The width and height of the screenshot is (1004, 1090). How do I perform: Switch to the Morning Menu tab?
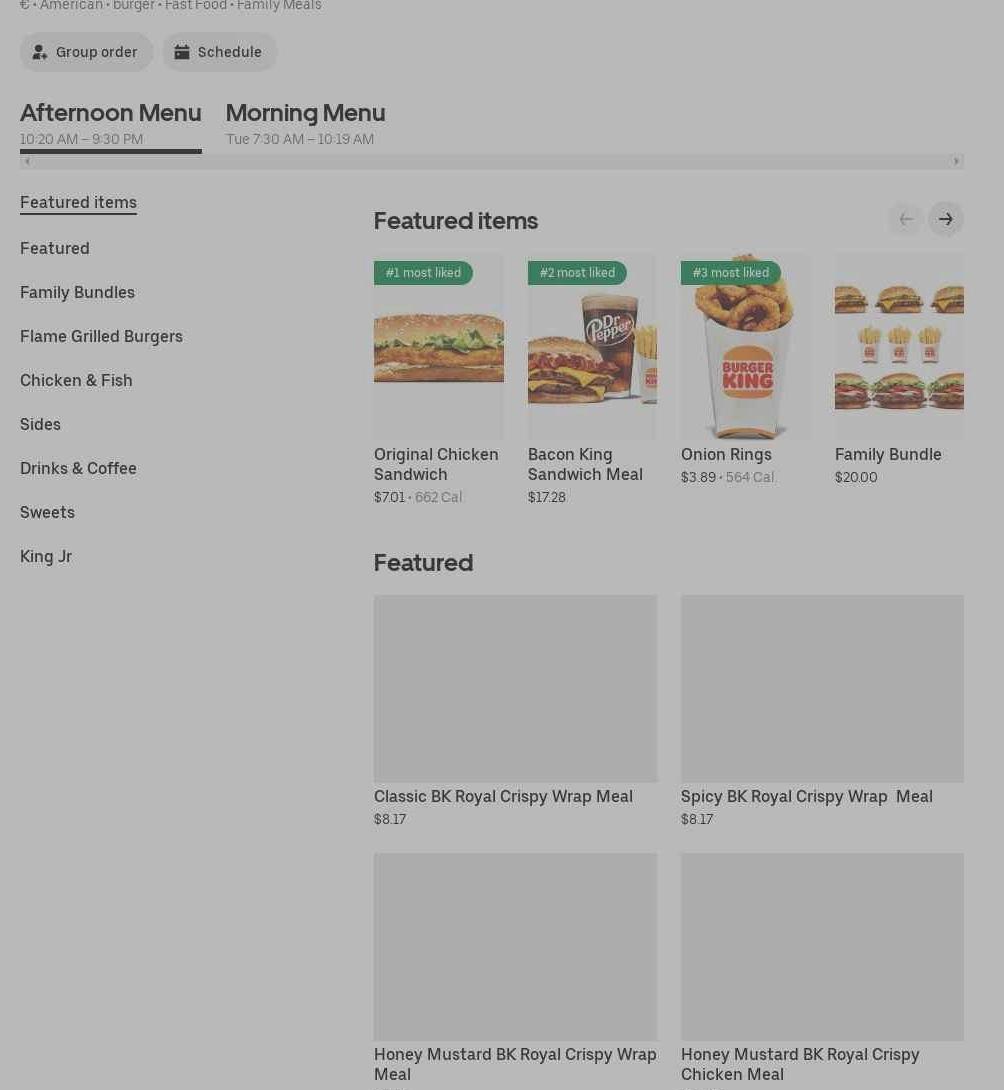[305, 124]
